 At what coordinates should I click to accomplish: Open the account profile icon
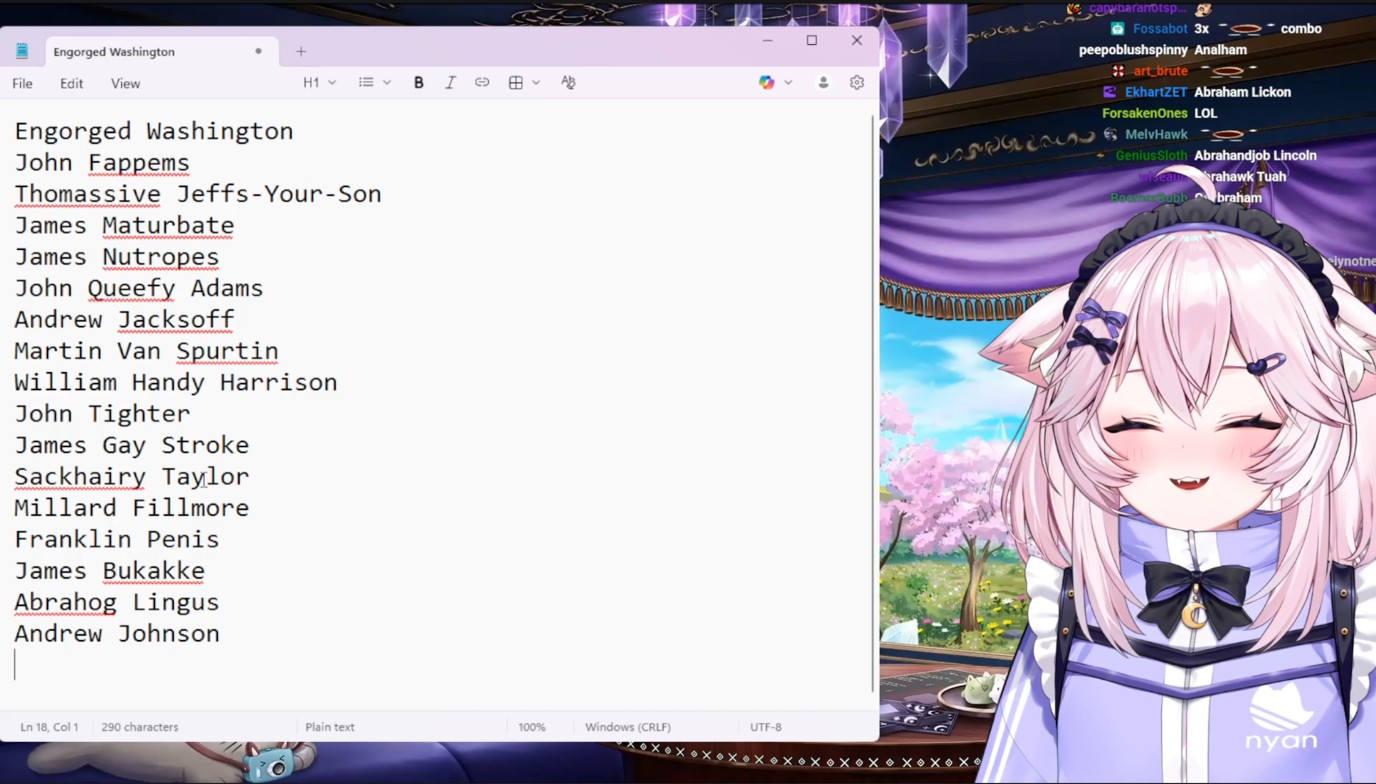[x=823, y=83]
